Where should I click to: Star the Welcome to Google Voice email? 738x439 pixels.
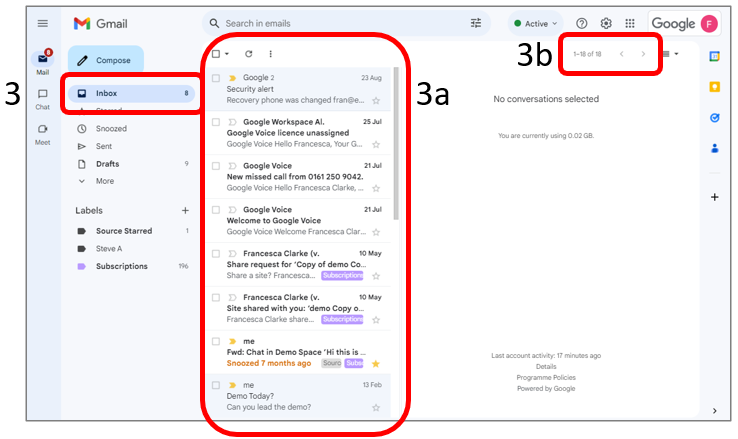[x=376, y=232]
